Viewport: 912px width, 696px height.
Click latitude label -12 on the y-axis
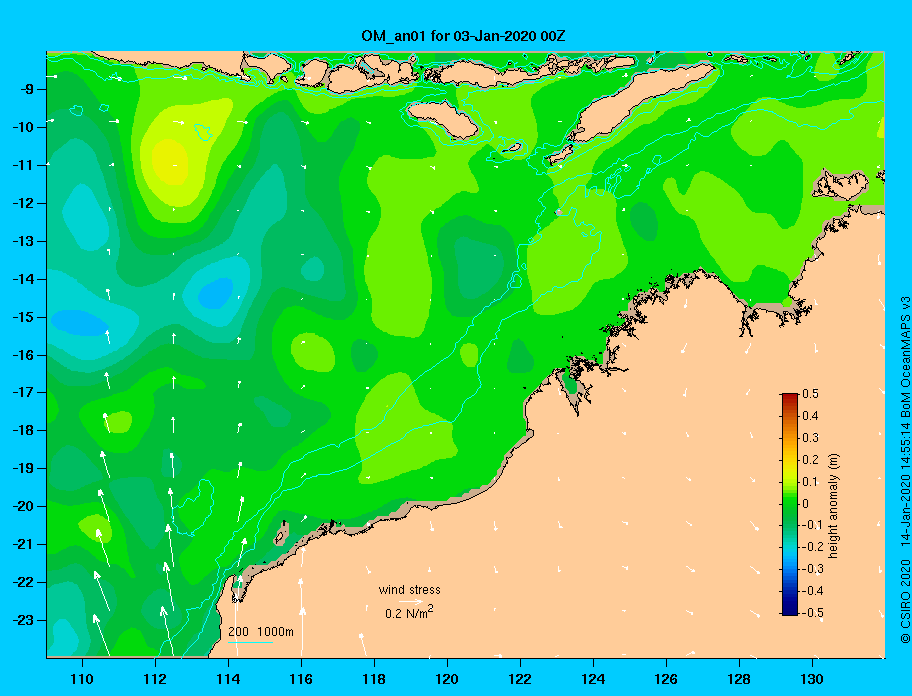tap(23, 204)
